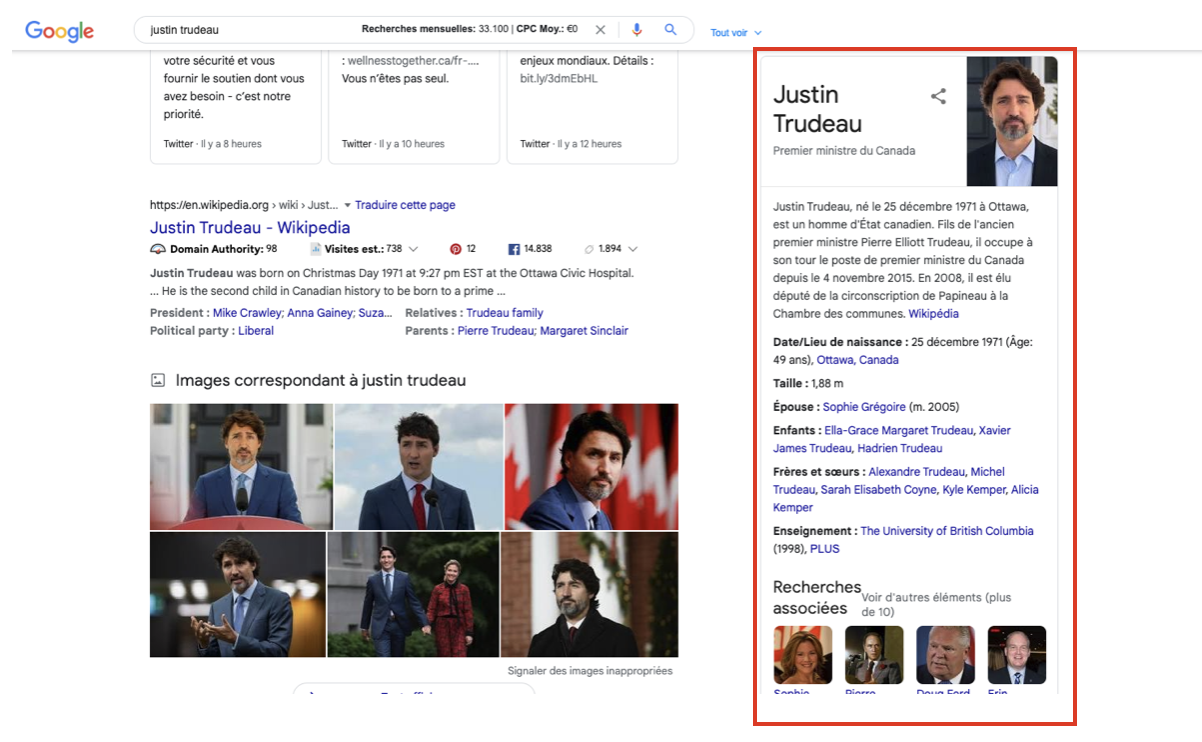
Task: Start voice search with the microphone icon
Action: tap(637, 30)
